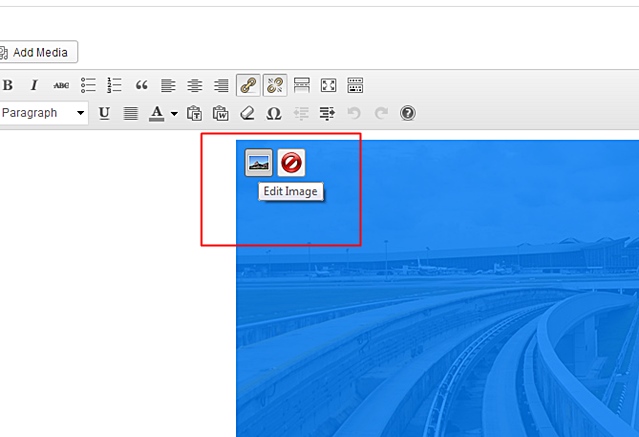639x437 pixels.
Task: Open the editor help icon
Action: (x=408, y=113)
